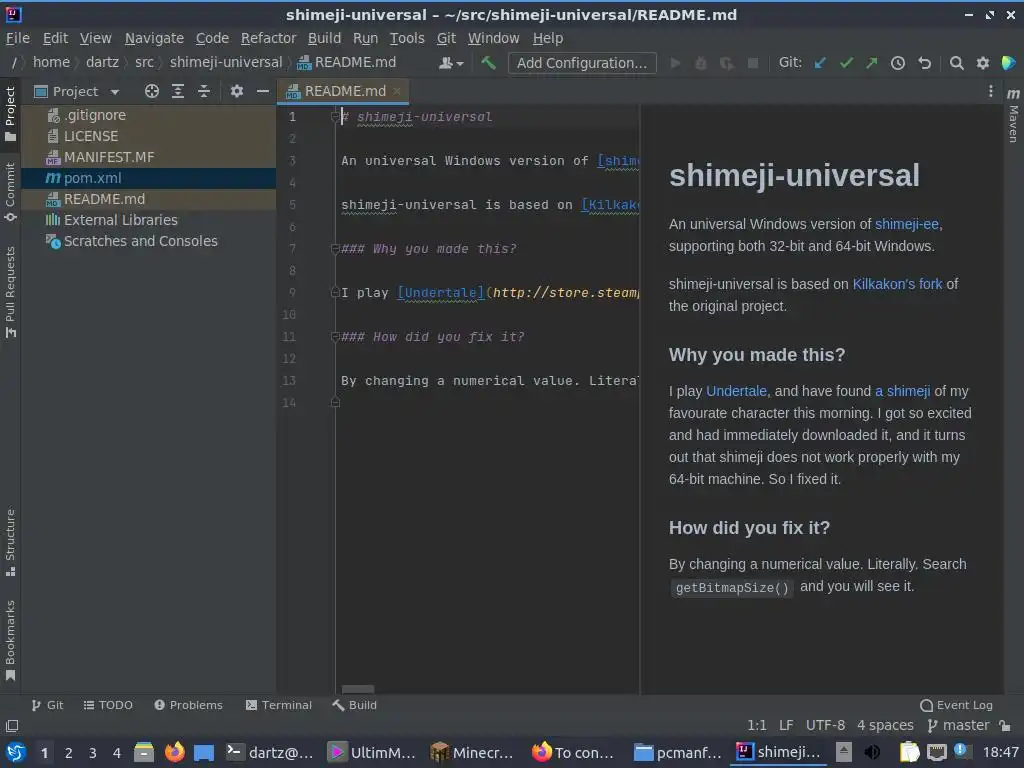Screen dimensions: 1024x768
Task: Open the Build tool window at bottom
Action: [x=355, y=705]
